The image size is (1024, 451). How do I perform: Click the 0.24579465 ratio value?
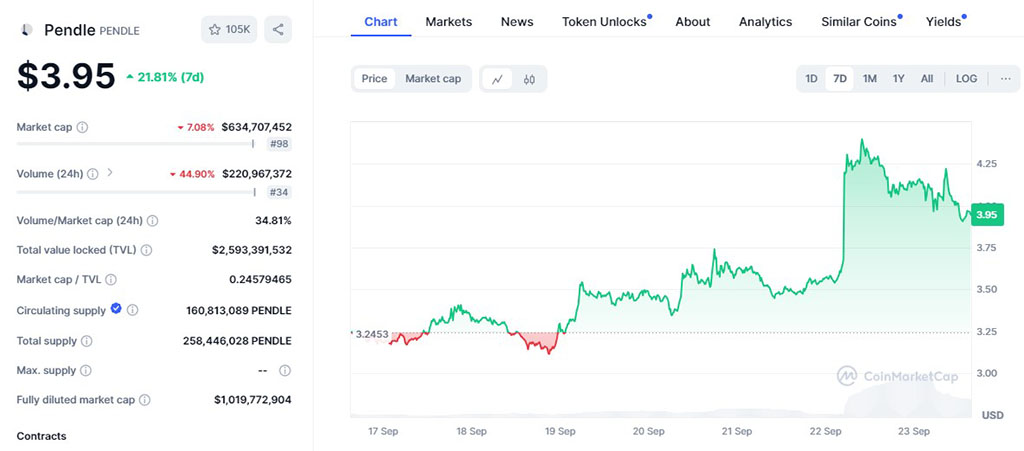[261, 279]
